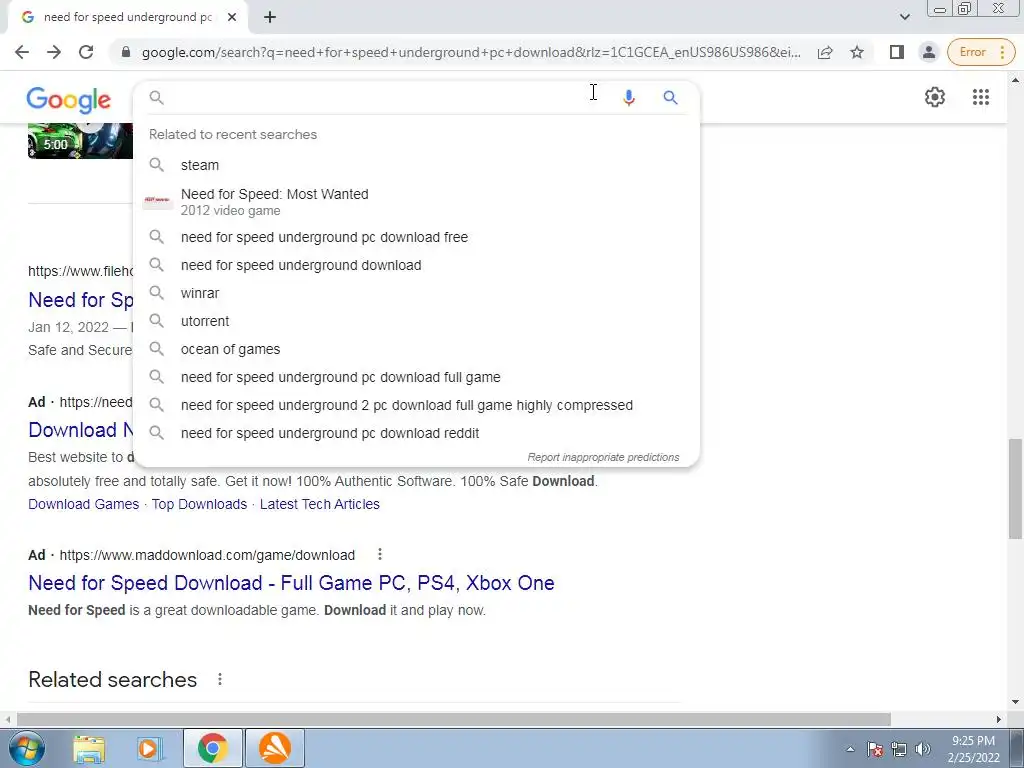
Task: Open the Windows Start menu
Action: pos(27,748)
